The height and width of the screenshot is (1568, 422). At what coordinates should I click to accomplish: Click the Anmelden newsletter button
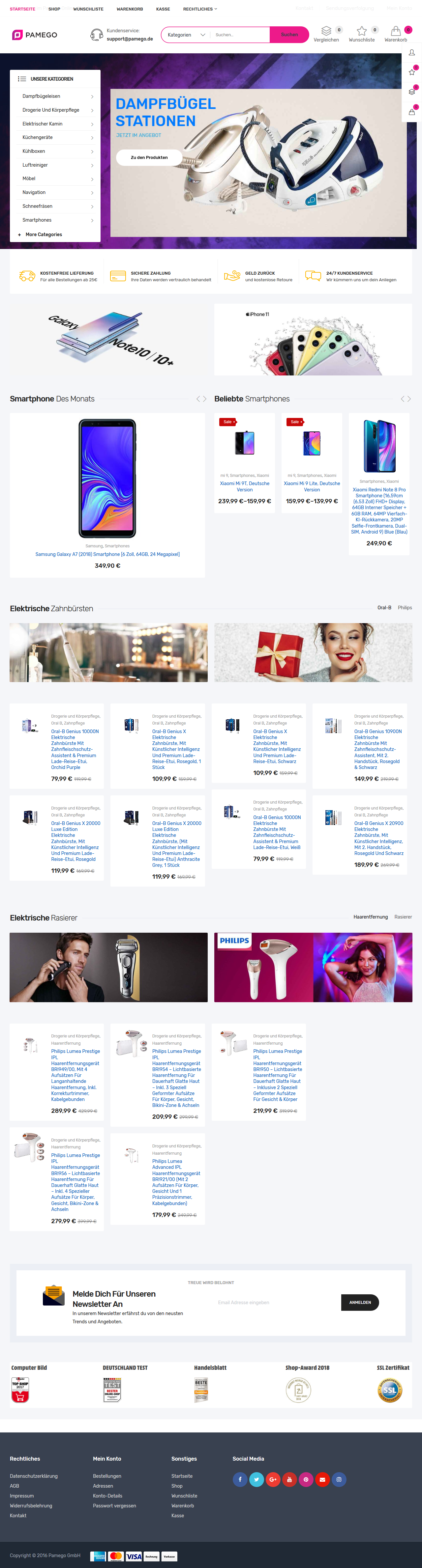point(360,1303)
